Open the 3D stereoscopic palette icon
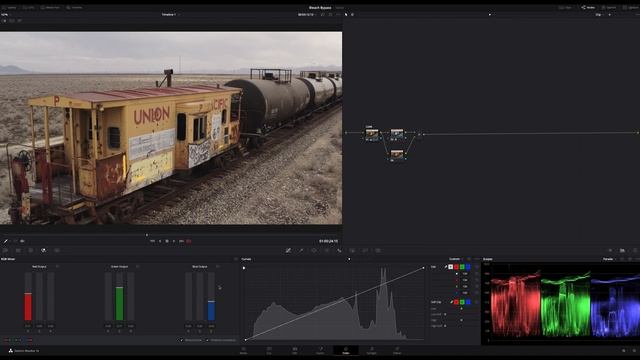640x360 pixels. click(x=378, y=250)
